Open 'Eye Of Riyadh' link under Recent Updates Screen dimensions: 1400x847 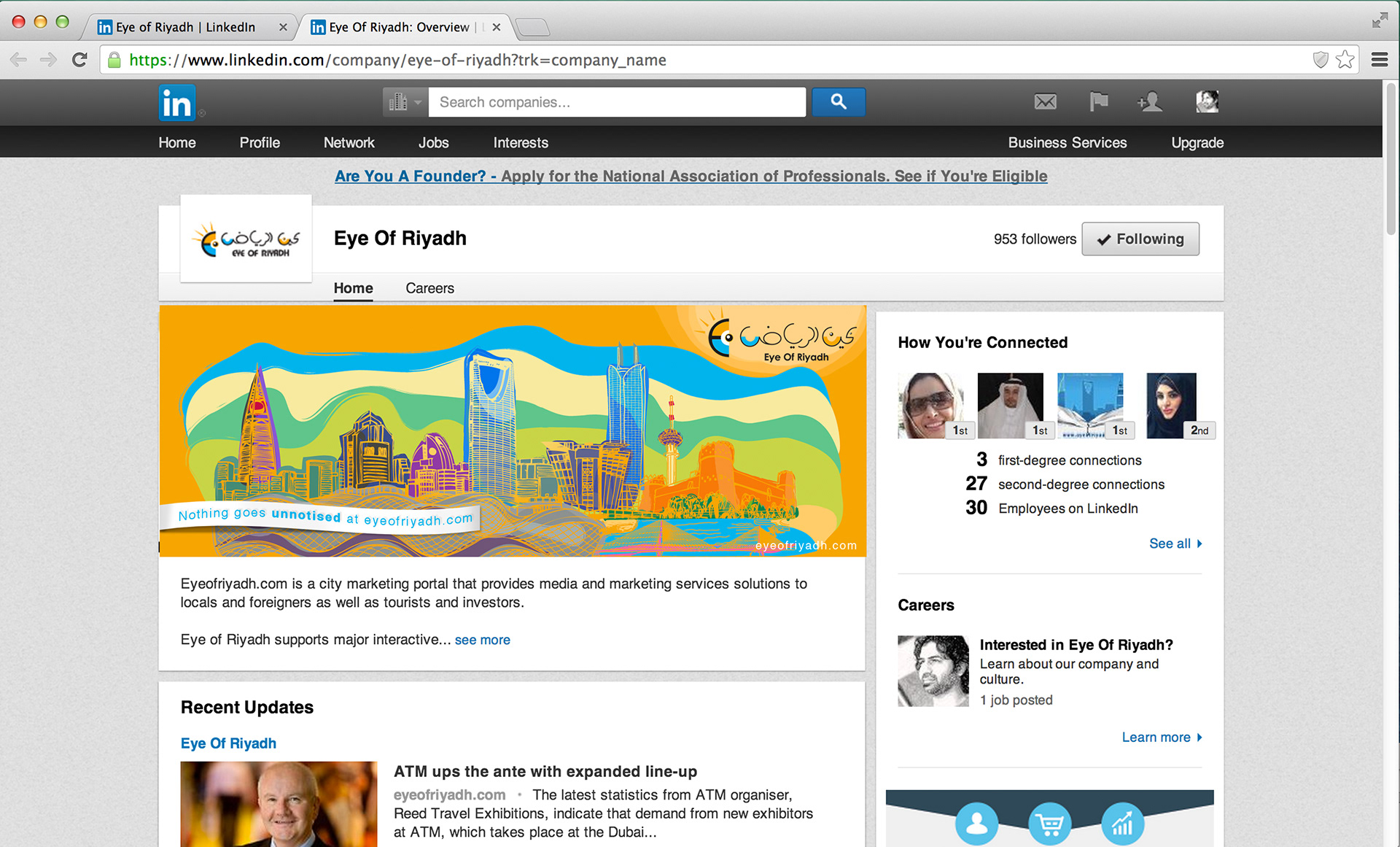pyautogui.click(x=228, y=743)
